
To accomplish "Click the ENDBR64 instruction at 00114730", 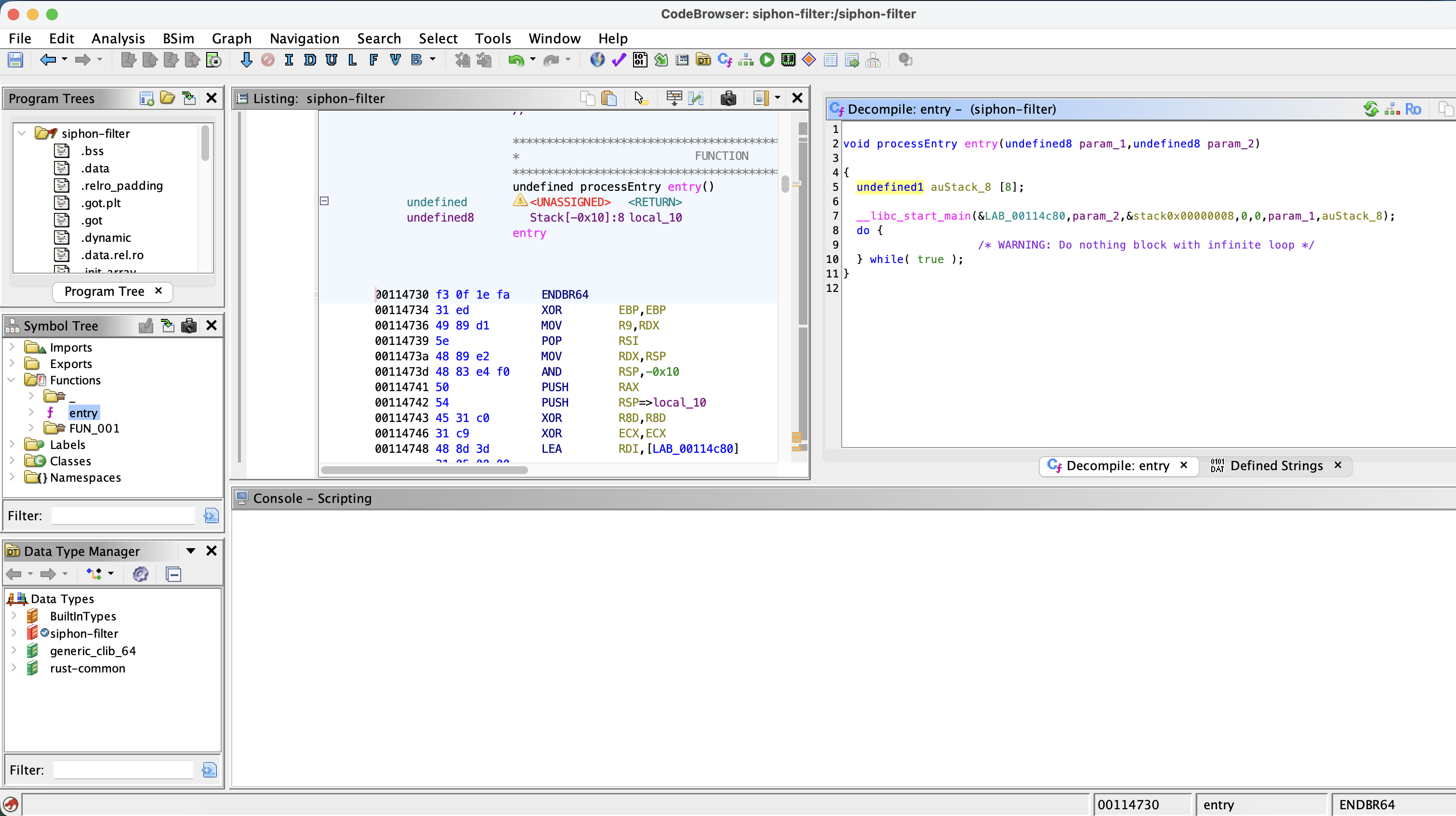I will tap(565, 294).
